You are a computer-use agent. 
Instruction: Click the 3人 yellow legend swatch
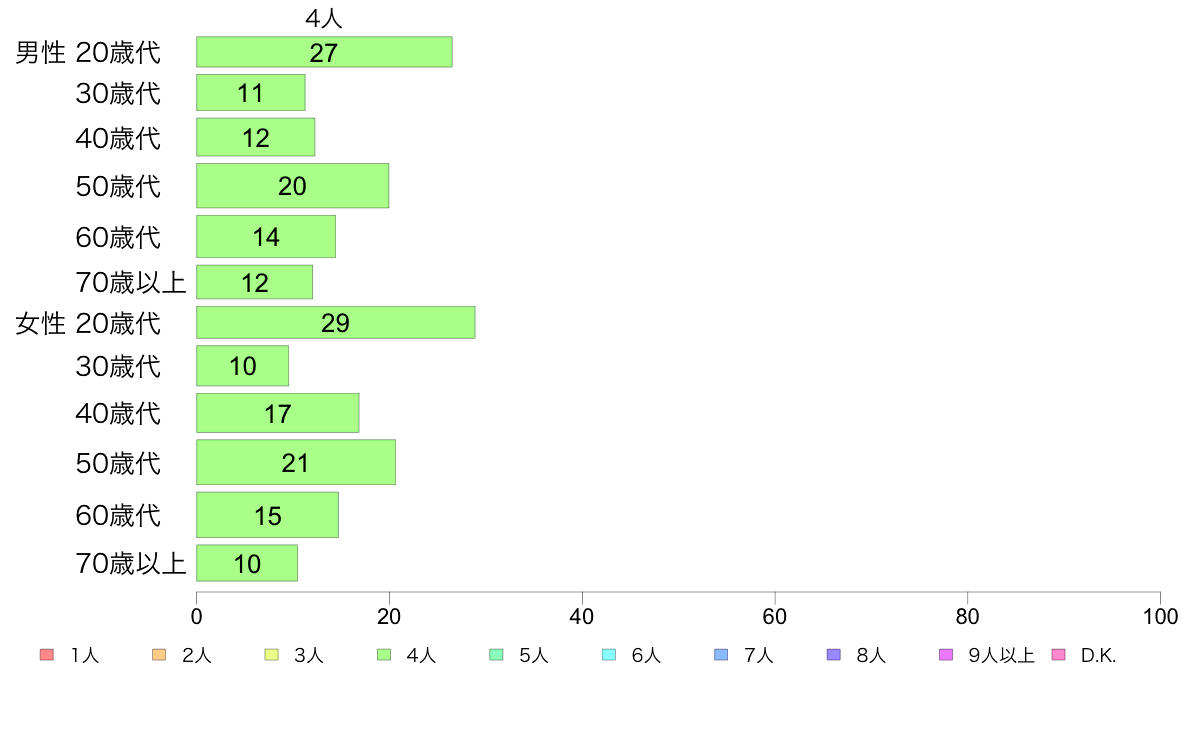271,655
